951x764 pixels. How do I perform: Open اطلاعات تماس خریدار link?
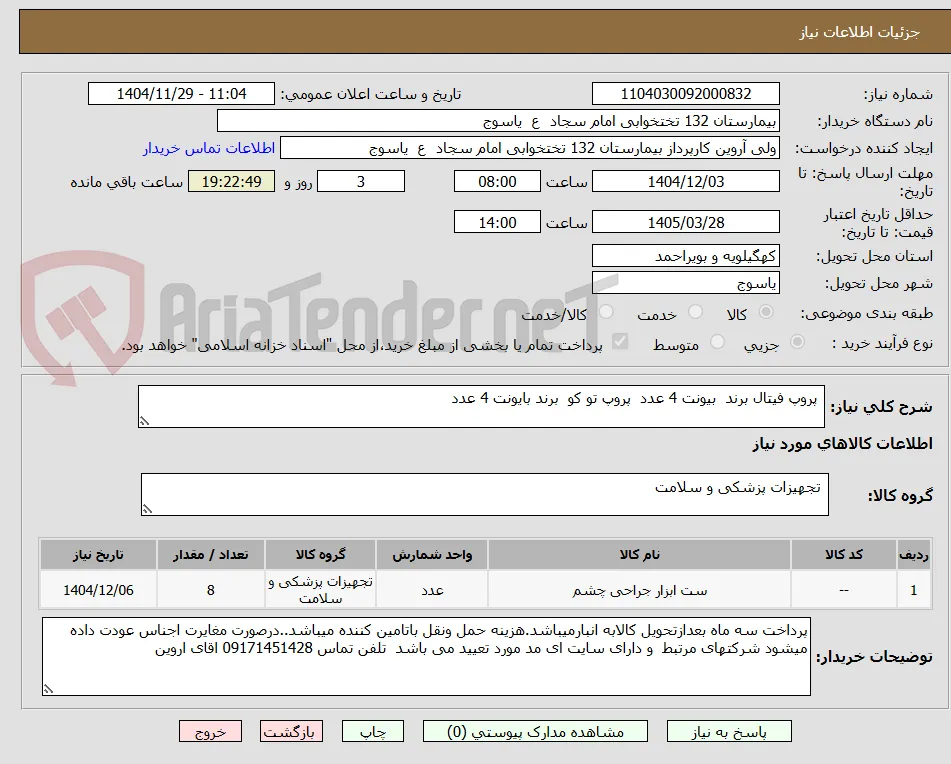click(209, 149)
